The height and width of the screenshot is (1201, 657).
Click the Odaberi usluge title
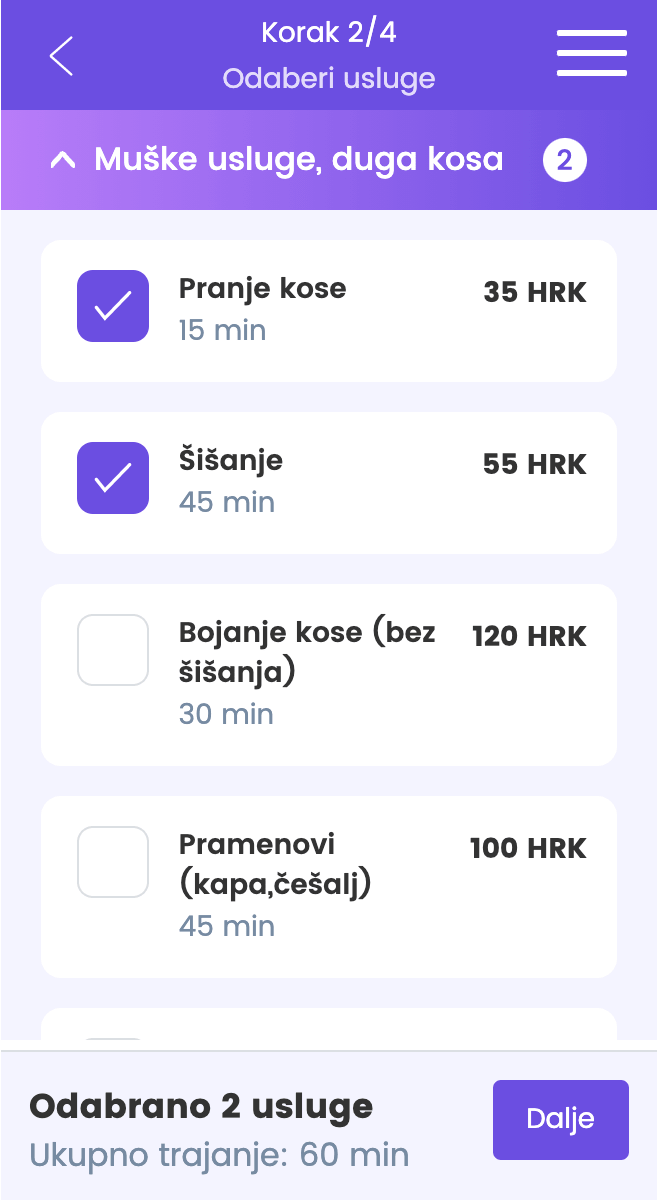pos(328,78)
